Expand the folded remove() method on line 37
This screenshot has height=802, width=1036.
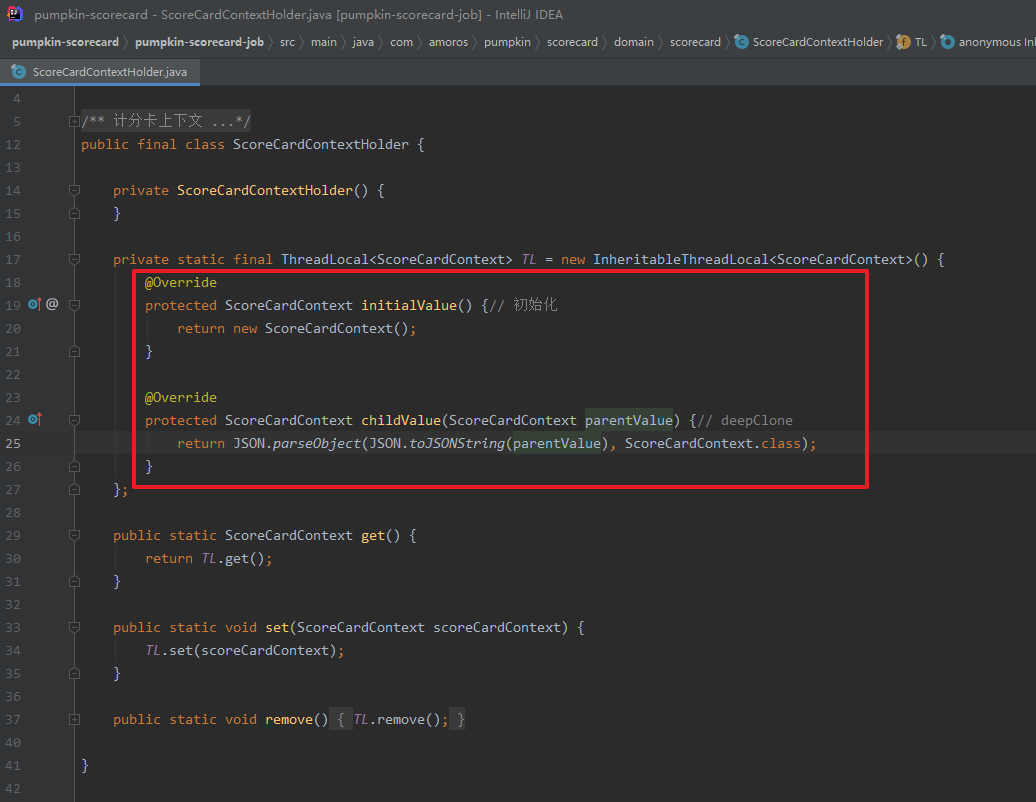pos(74,719)
